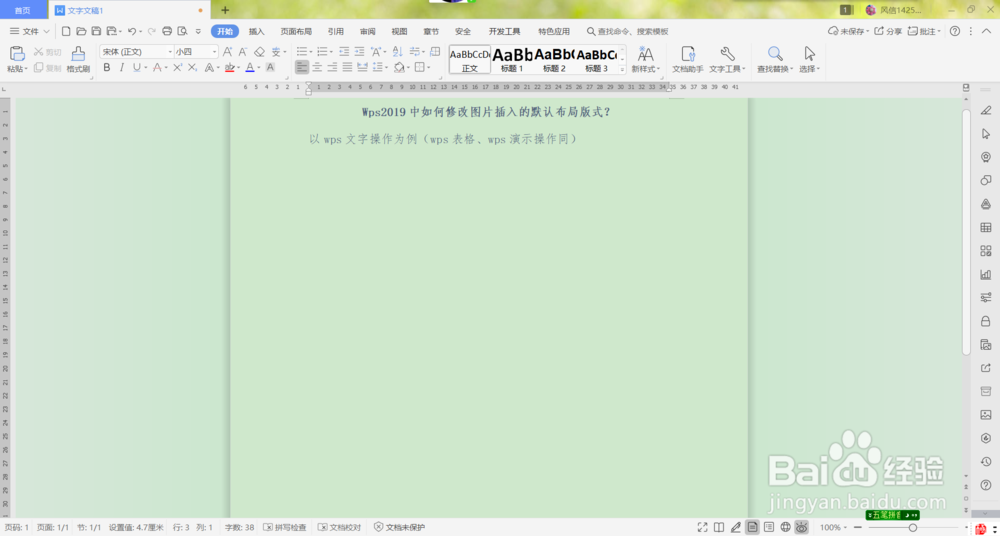Click the font color A swatch
Screen dimensions: 1000x536
249,68
